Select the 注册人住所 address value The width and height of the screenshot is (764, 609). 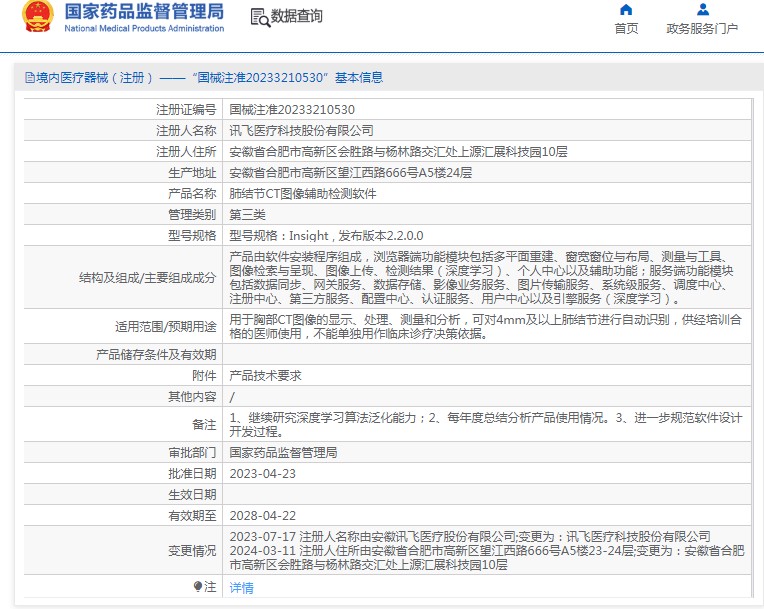pyautogui.click(x=399, y=152)
